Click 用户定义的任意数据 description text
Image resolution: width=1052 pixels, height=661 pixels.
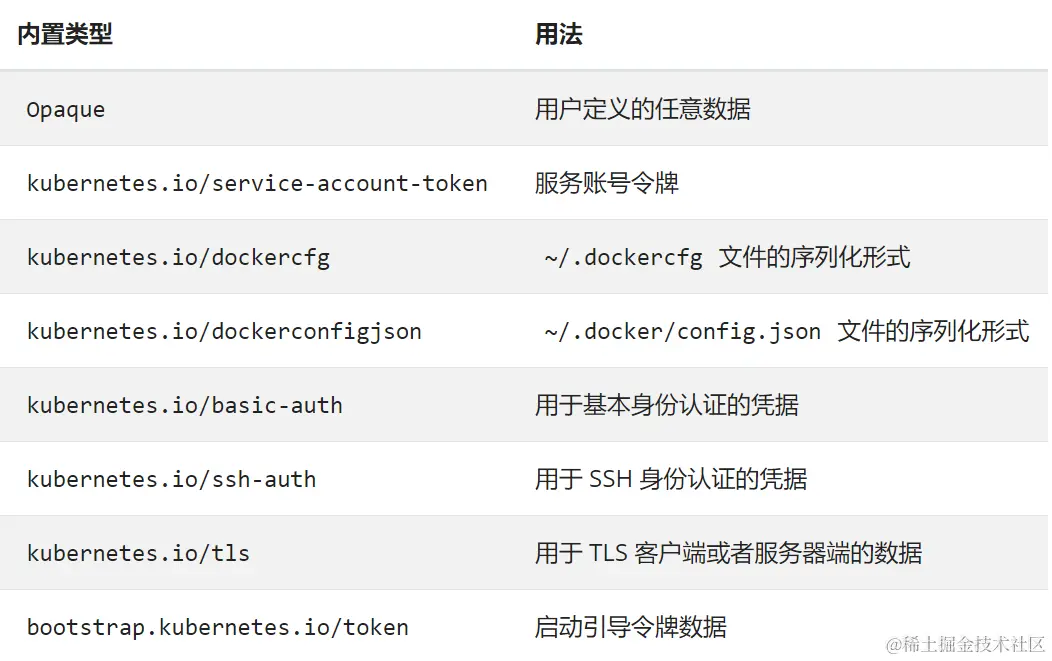pyautogui.click(x=642, y=109)
